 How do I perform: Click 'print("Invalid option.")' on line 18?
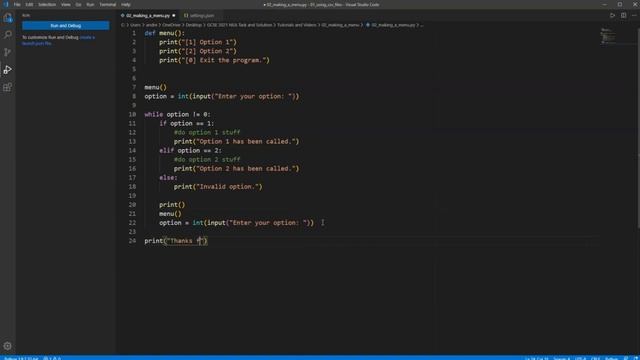point(218,187)
